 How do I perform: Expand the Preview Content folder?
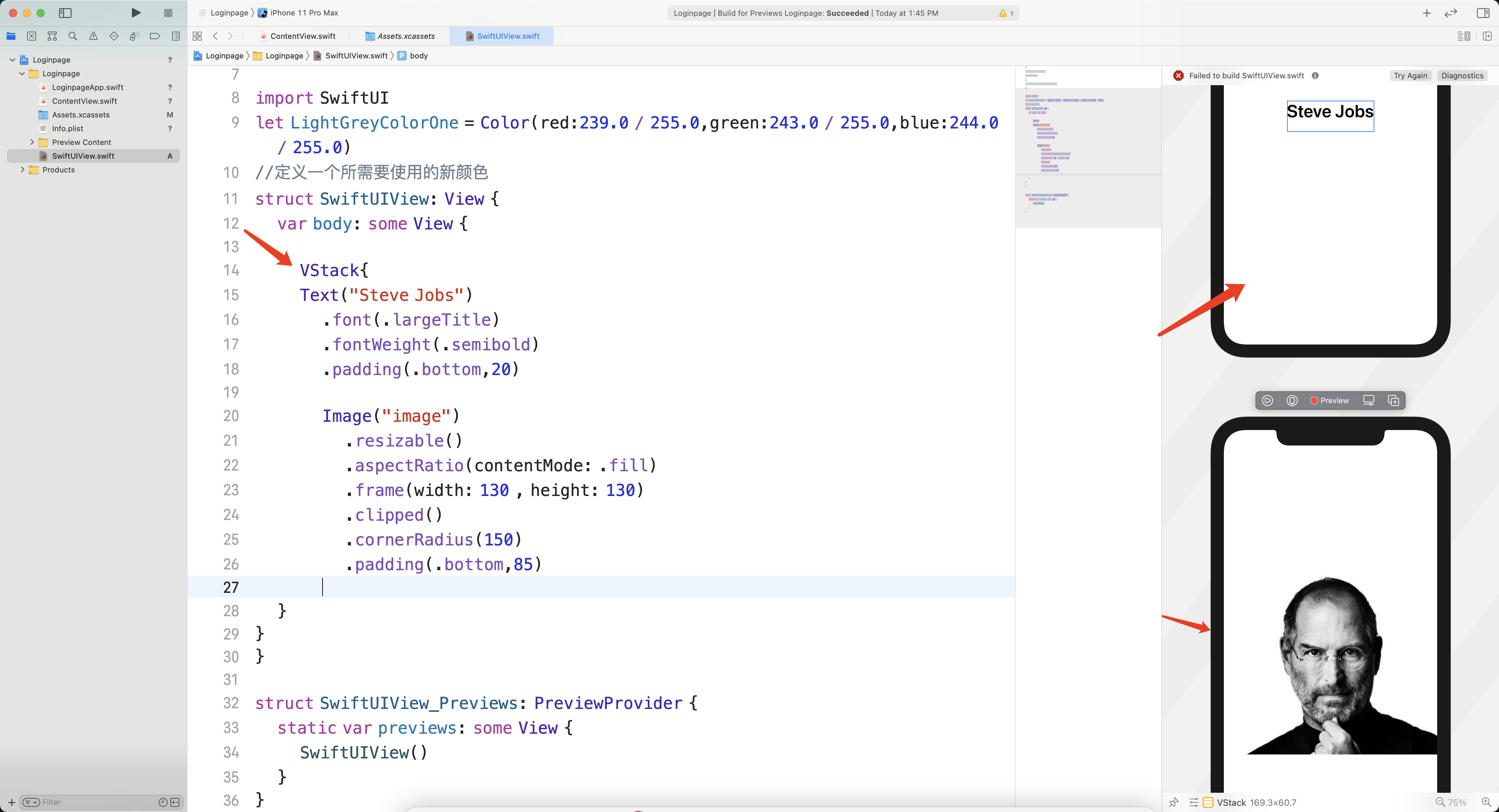tap(32, 142)
